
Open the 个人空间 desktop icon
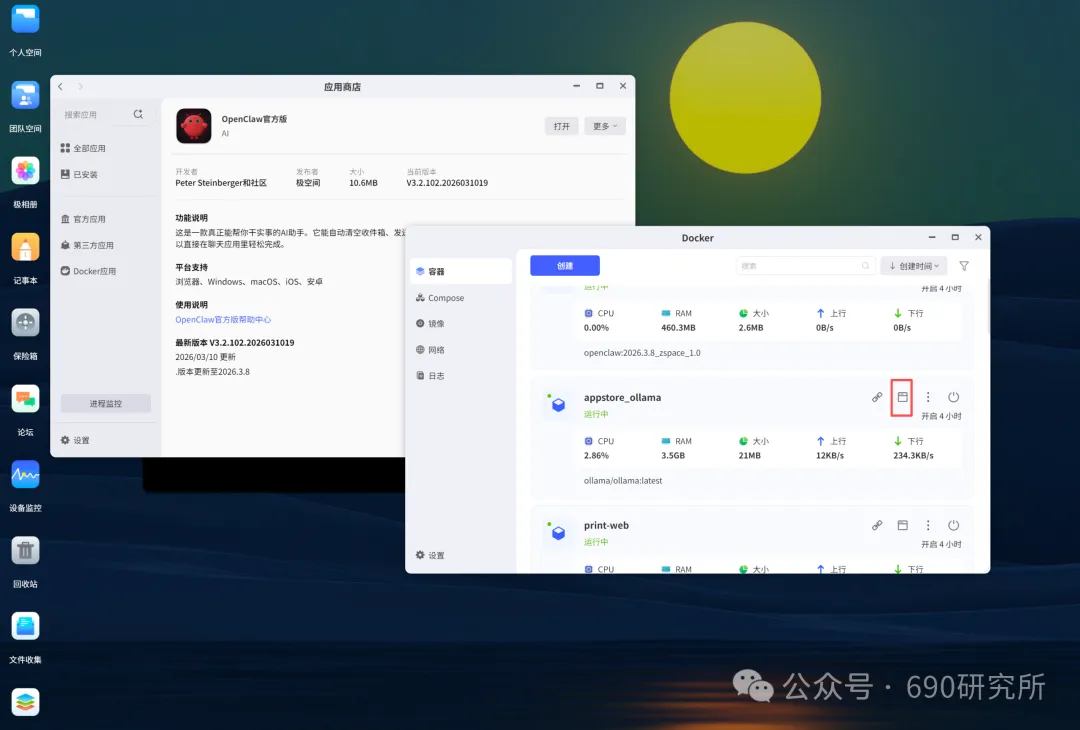pyautogui.click(x=25, y=19)
